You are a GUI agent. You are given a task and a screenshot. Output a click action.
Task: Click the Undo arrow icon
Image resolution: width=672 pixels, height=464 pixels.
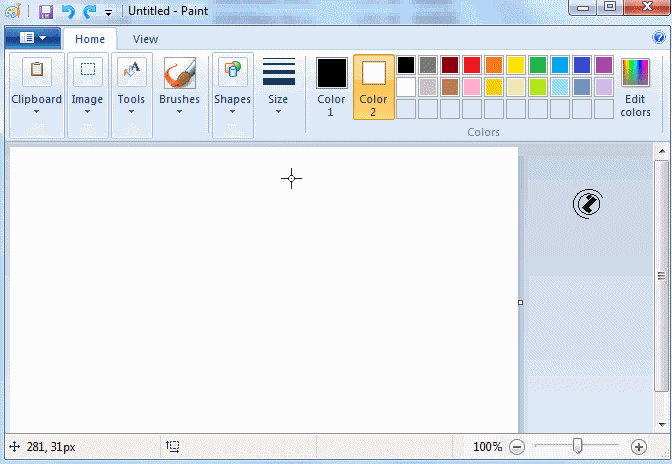coord(68,12)
